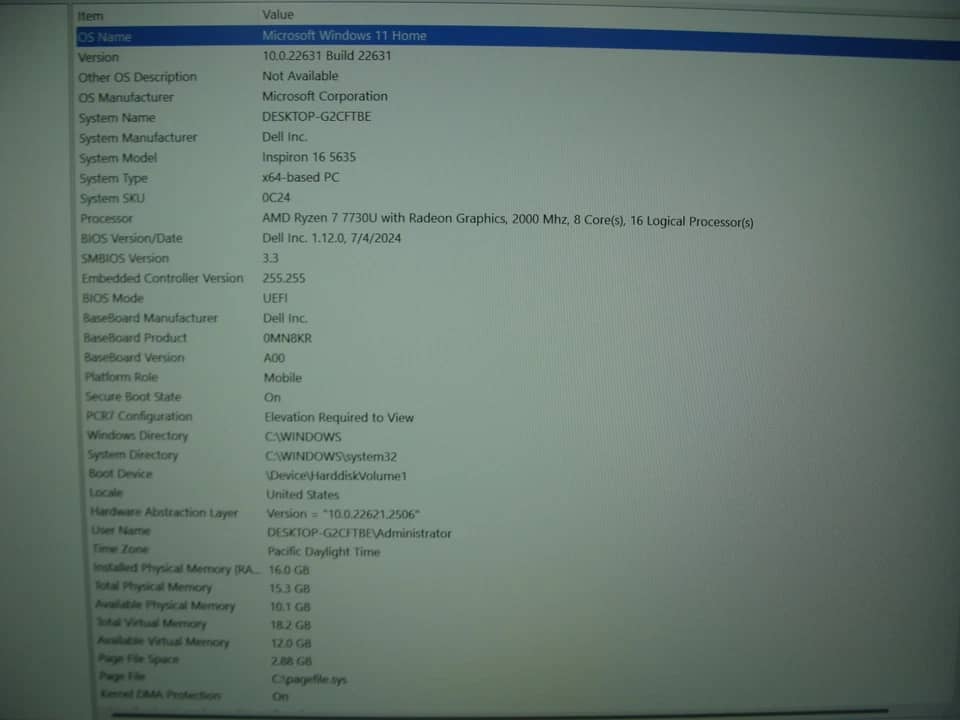
Task: Select Embedded Controller Version row
Action: (x=162, y=278)
